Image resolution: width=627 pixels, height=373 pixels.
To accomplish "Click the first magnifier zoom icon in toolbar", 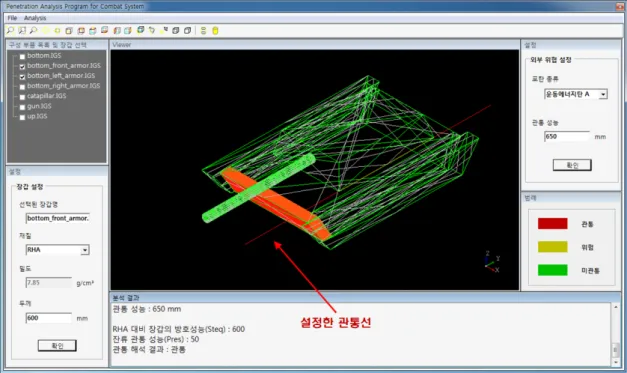I will [x=10, y=30].
